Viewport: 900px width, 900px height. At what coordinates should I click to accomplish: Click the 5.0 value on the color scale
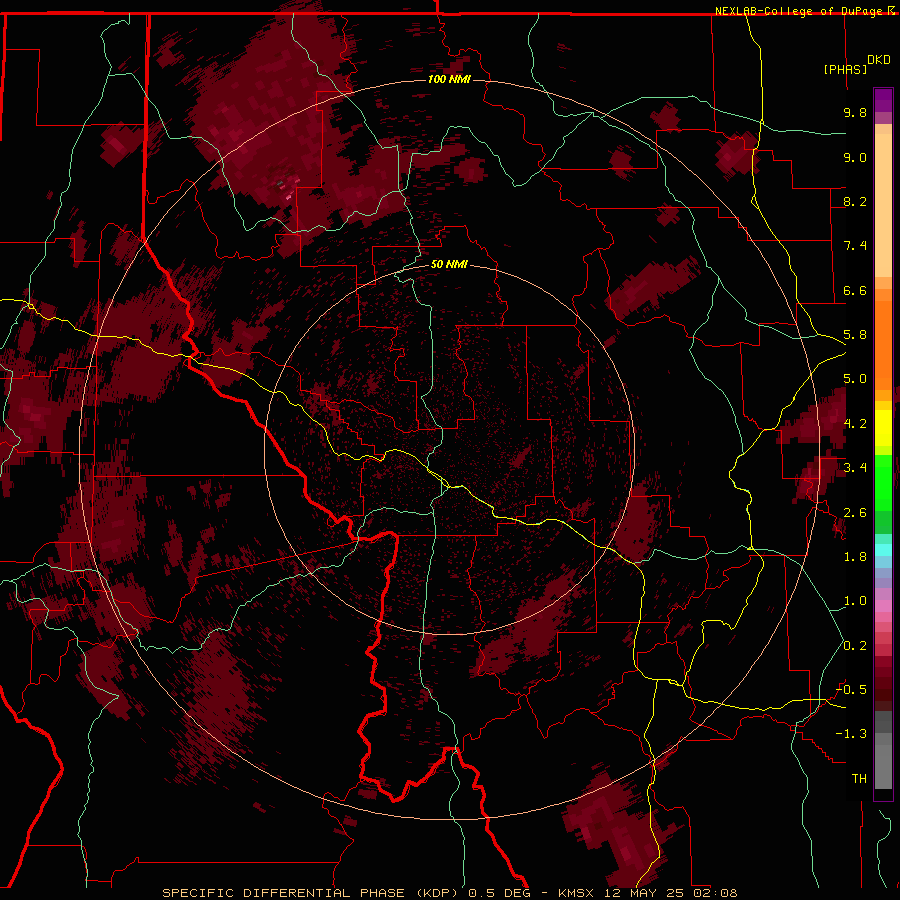[x=855, y=379]
